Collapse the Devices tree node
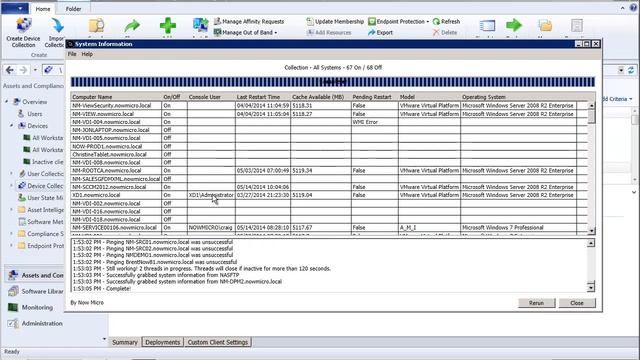Image resolution: width=640 pixels, height=360 pixels. pyautogui.click(x=11, y=125)
